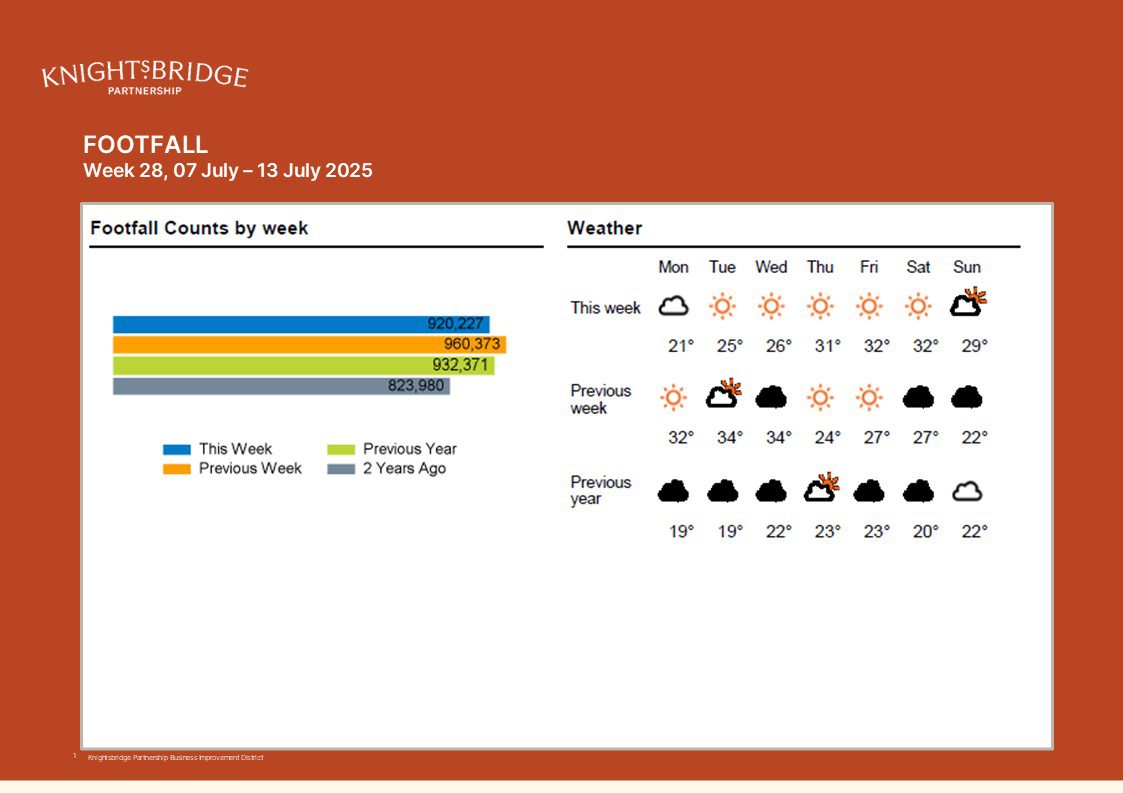Click Previous year Sunday outlined cloud icon
The width and height of the screenshot is (1123, 793).
(967, 491)
